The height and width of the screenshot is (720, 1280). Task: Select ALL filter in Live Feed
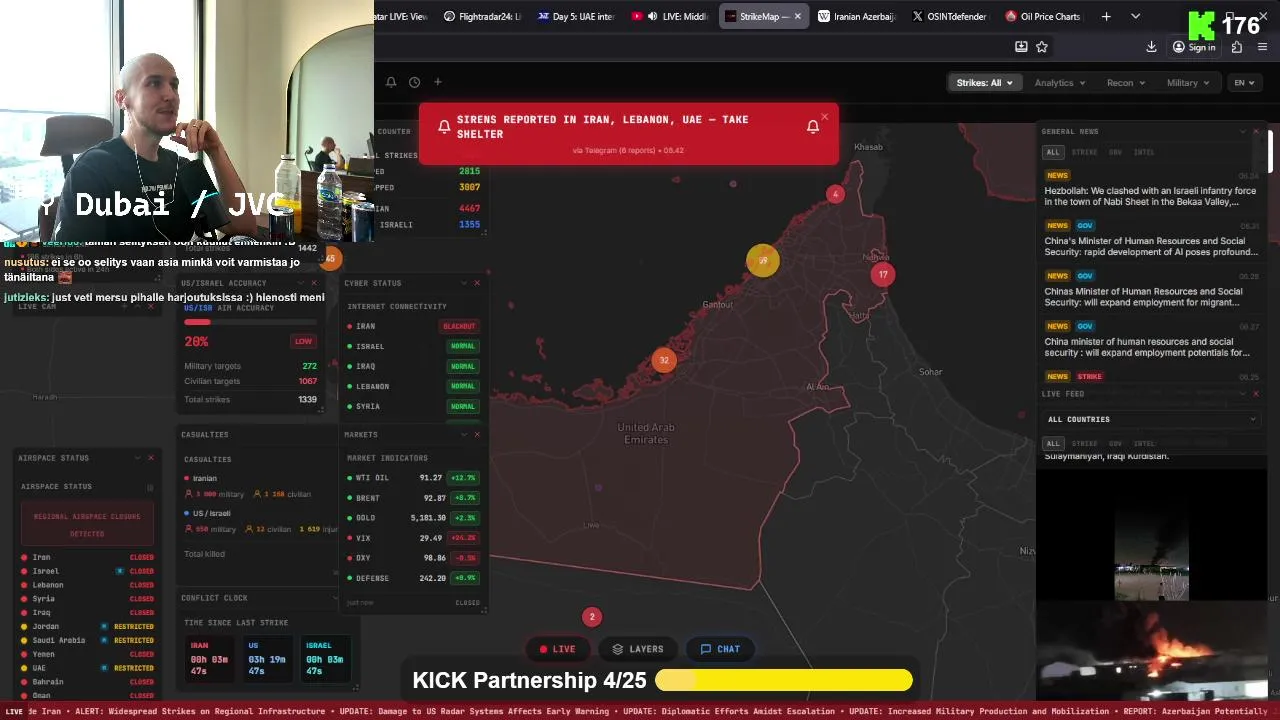(x=1053, y=443)
